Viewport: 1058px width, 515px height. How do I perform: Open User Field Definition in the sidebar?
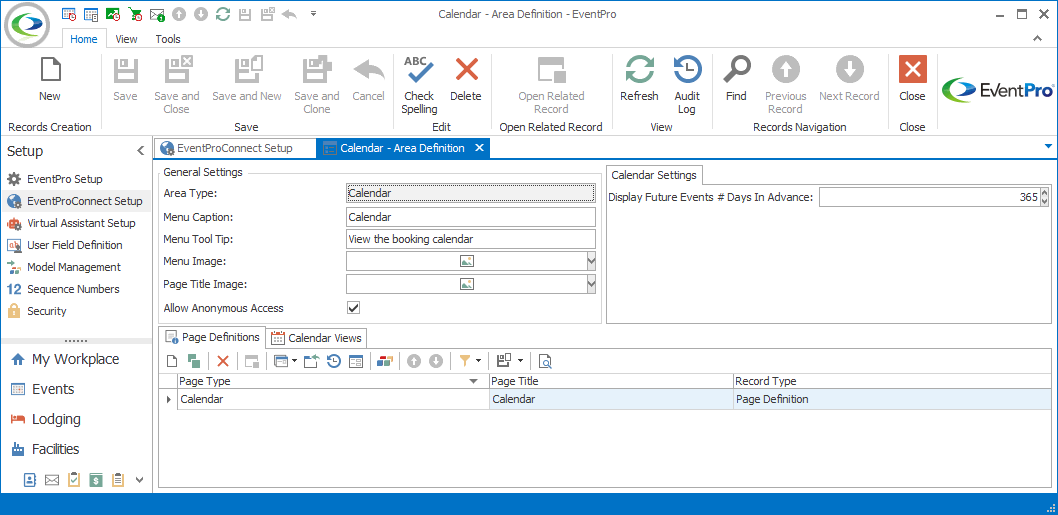point(74,245)
